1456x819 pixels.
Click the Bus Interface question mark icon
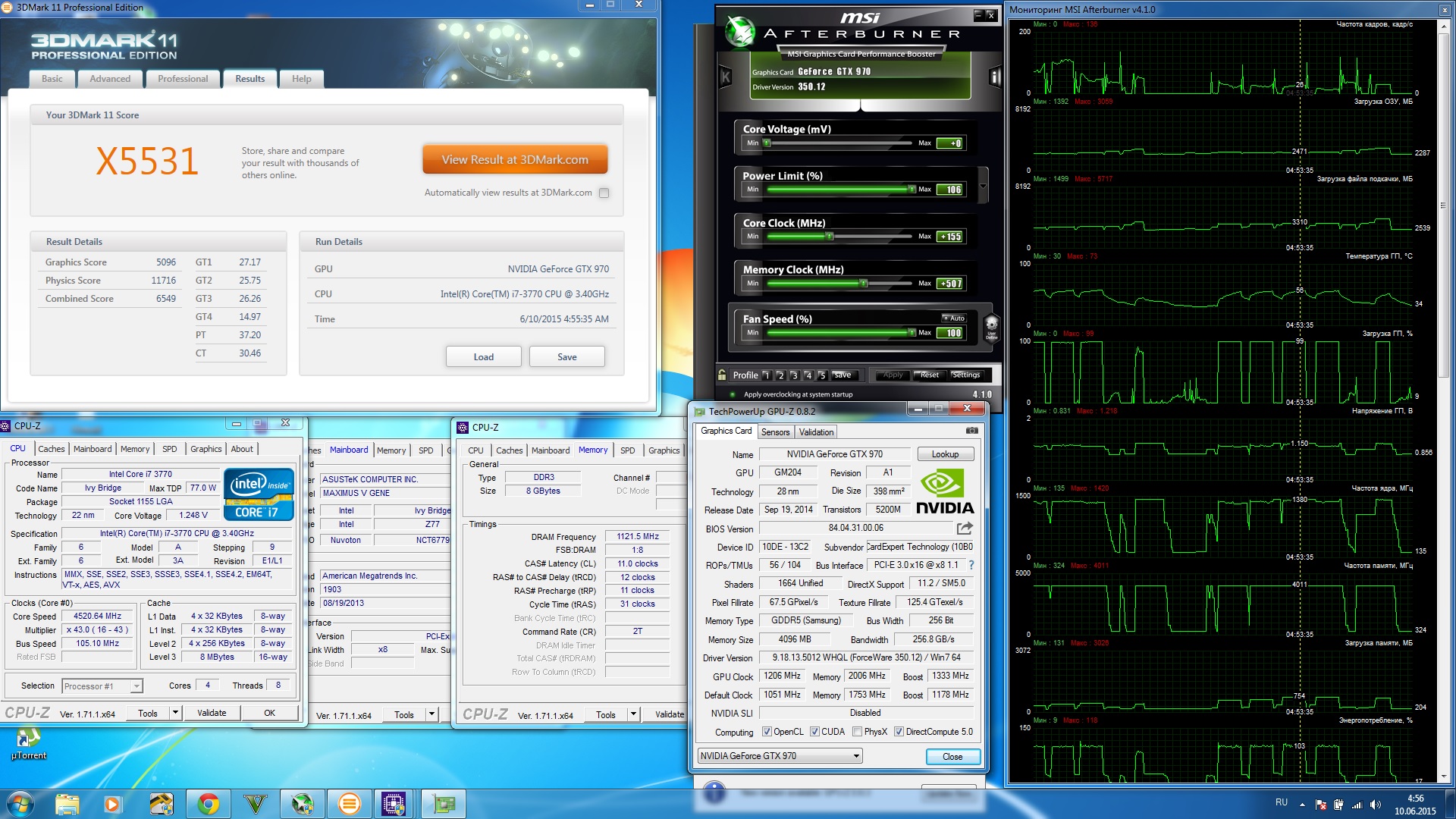point(971,565)
